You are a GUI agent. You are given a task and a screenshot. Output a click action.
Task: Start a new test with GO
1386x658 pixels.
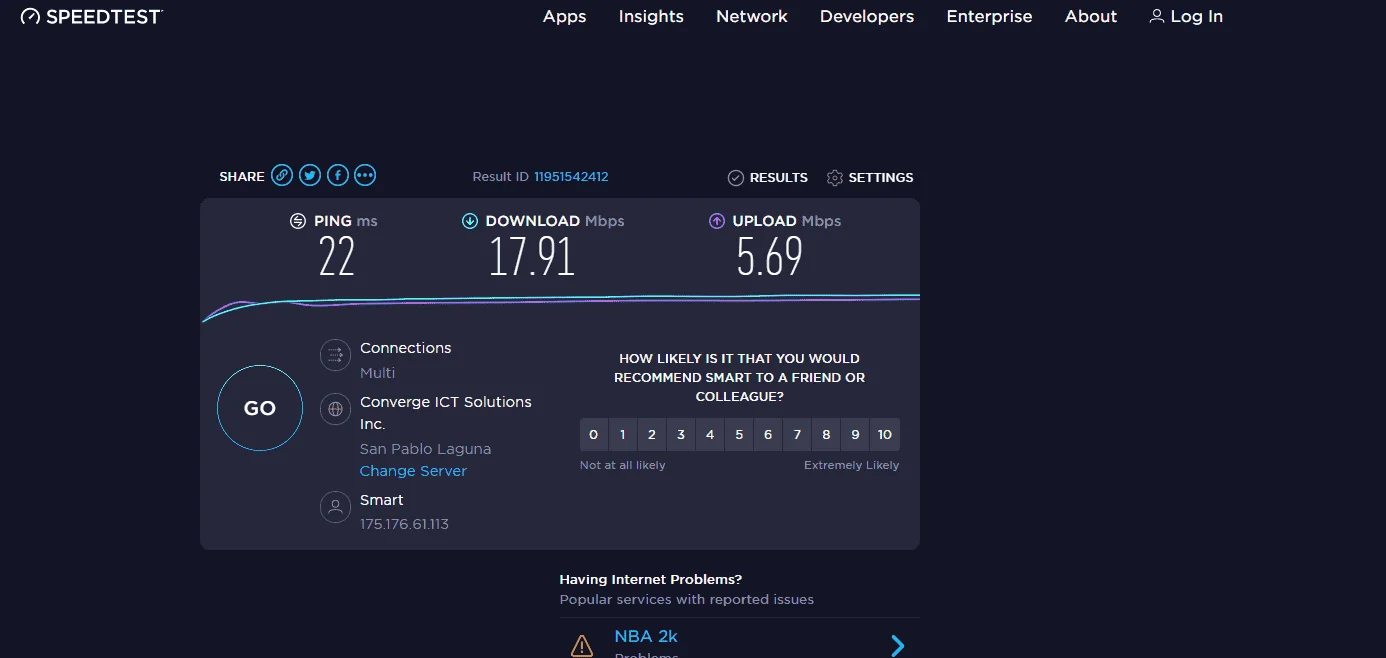click(260, 408)
